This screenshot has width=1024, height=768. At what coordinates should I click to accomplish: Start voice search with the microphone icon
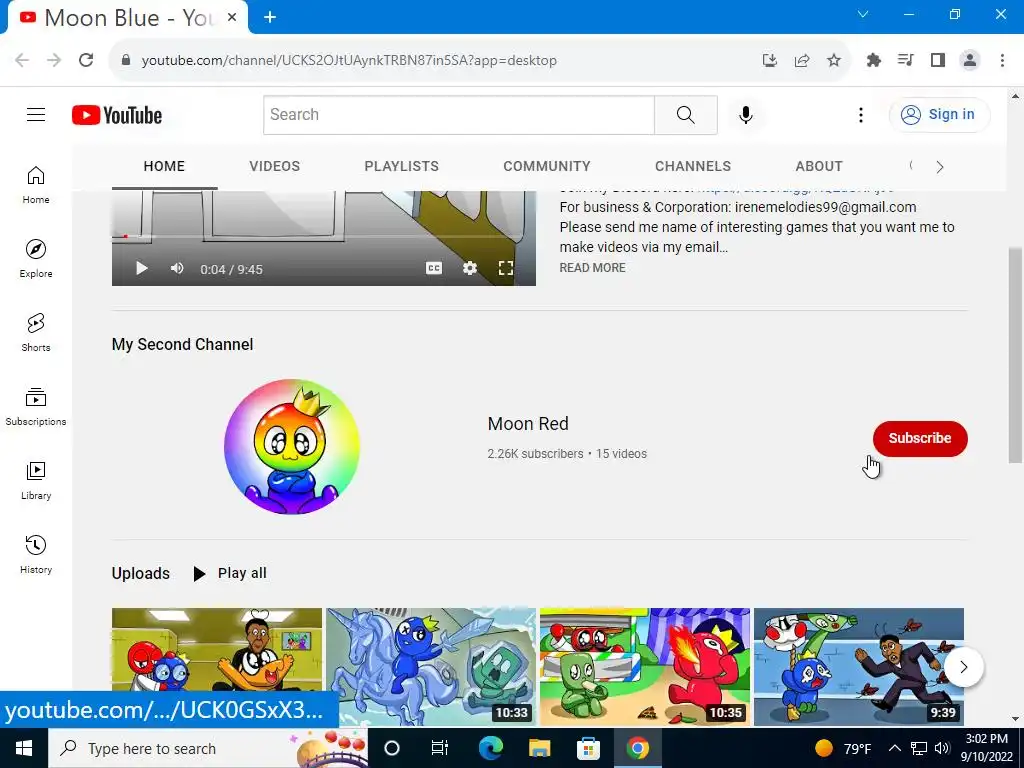746,115
